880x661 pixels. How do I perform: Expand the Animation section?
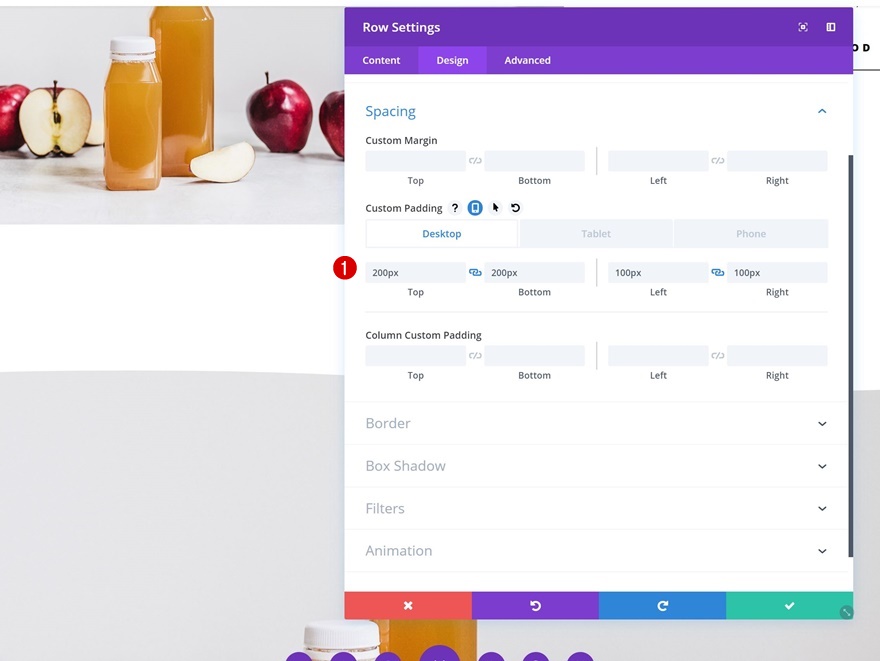pyautogui.click(x=596, y=551)
